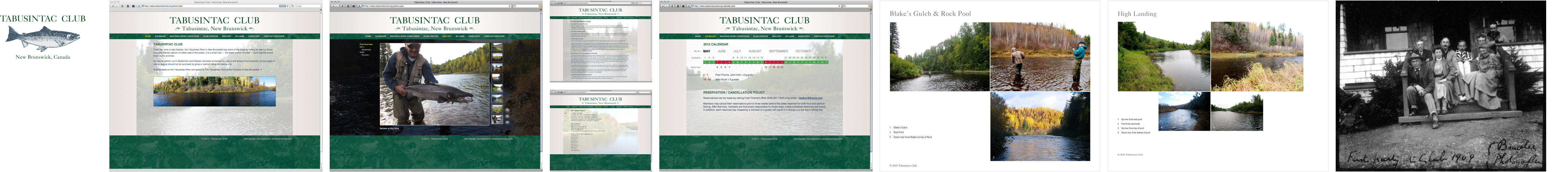Open DIRECTORY in the gallery window nav bar

pos(474,36)
